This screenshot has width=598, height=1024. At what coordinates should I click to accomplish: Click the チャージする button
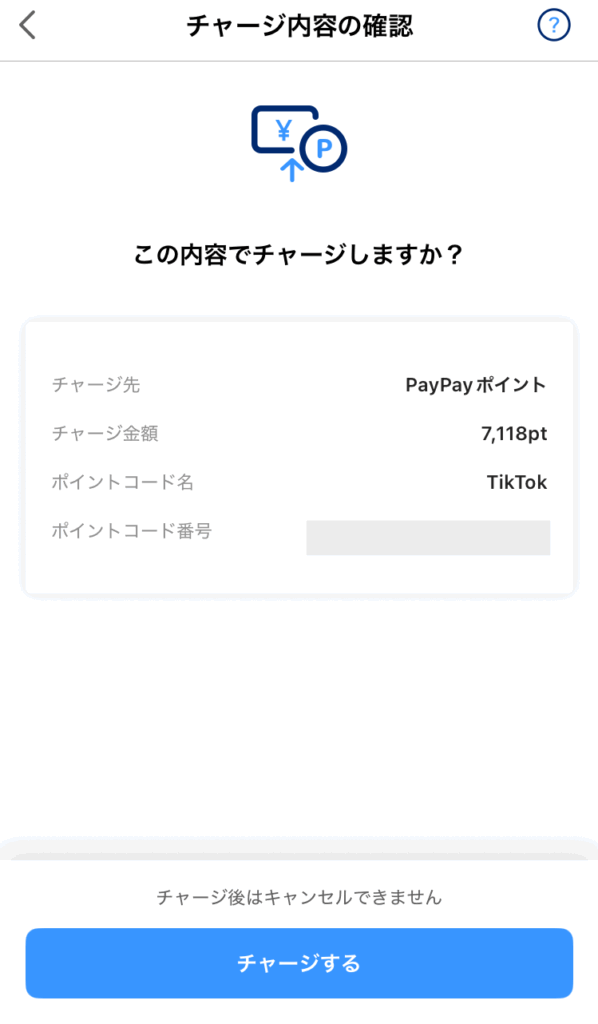pyautogui.click(x=299, y=963)
